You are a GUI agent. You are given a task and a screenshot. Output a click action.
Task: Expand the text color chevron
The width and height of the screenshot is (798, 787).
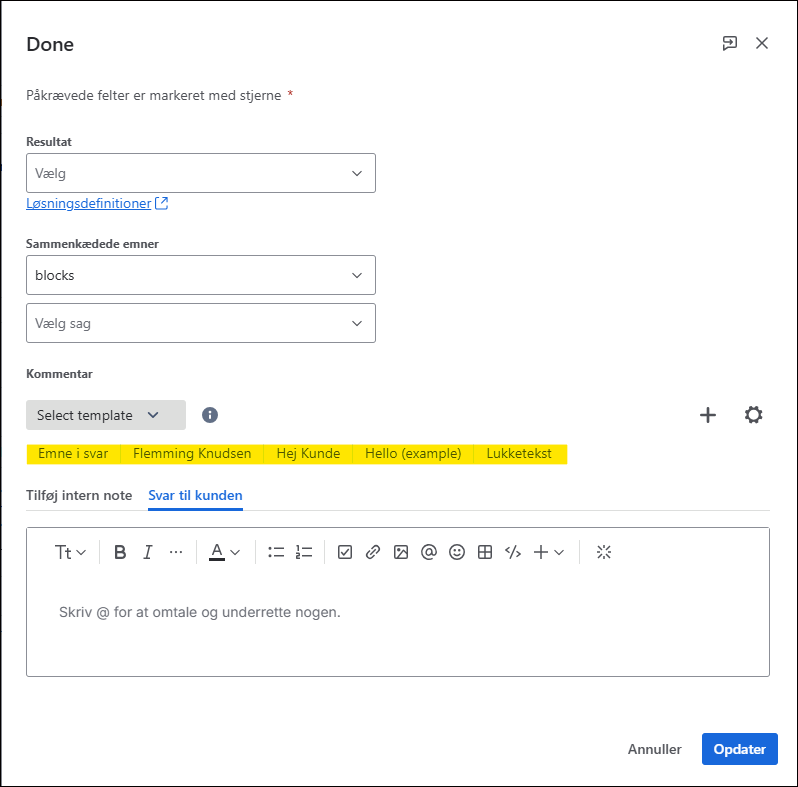(x=235, y=552)
